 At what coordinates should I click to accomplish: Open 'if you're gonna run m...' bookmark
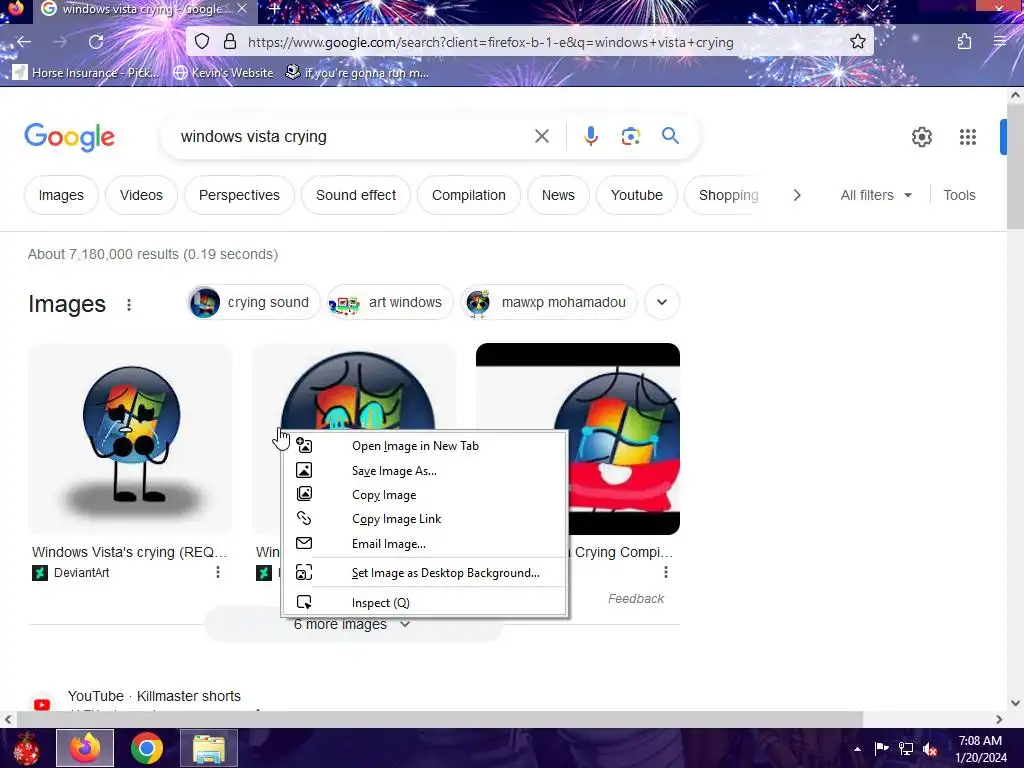click(357, 72)
